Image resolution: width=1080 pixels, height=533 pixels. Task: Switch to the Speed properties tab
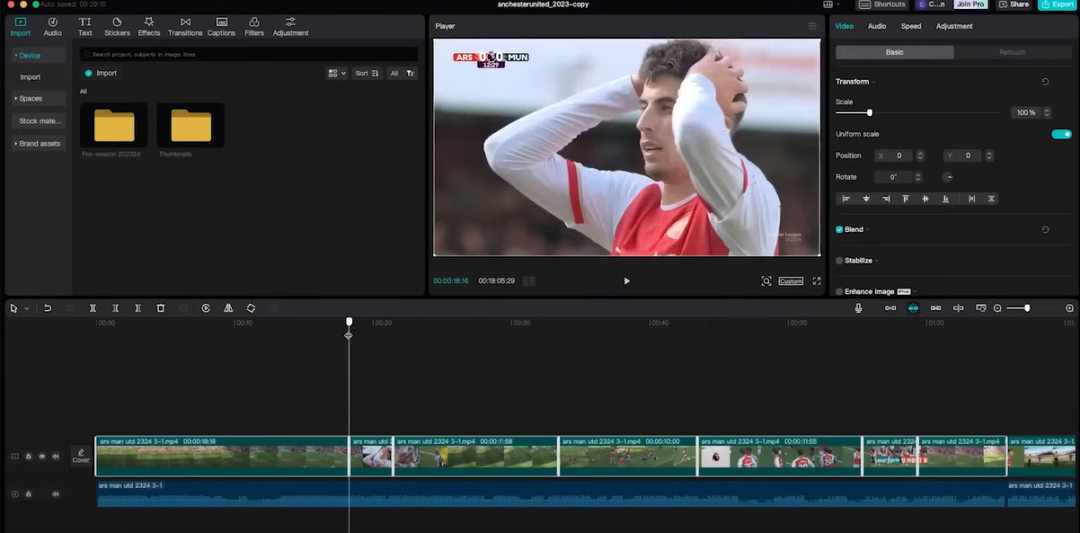[911, 26]
